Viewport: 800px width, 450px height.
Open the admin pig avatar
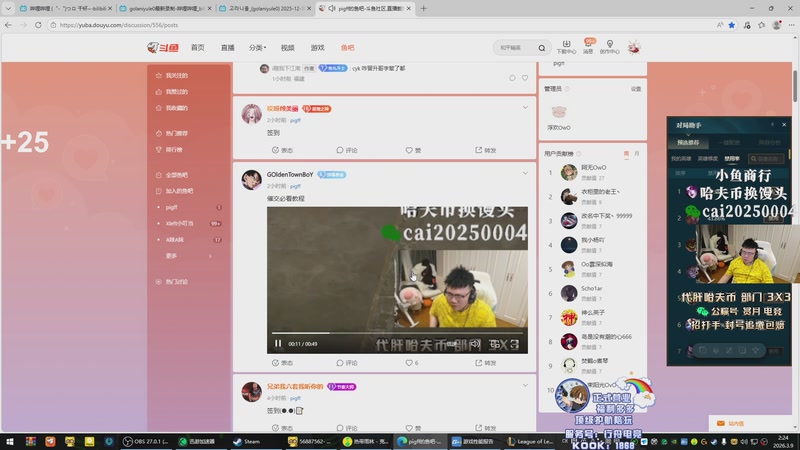[x=559, y=112]
